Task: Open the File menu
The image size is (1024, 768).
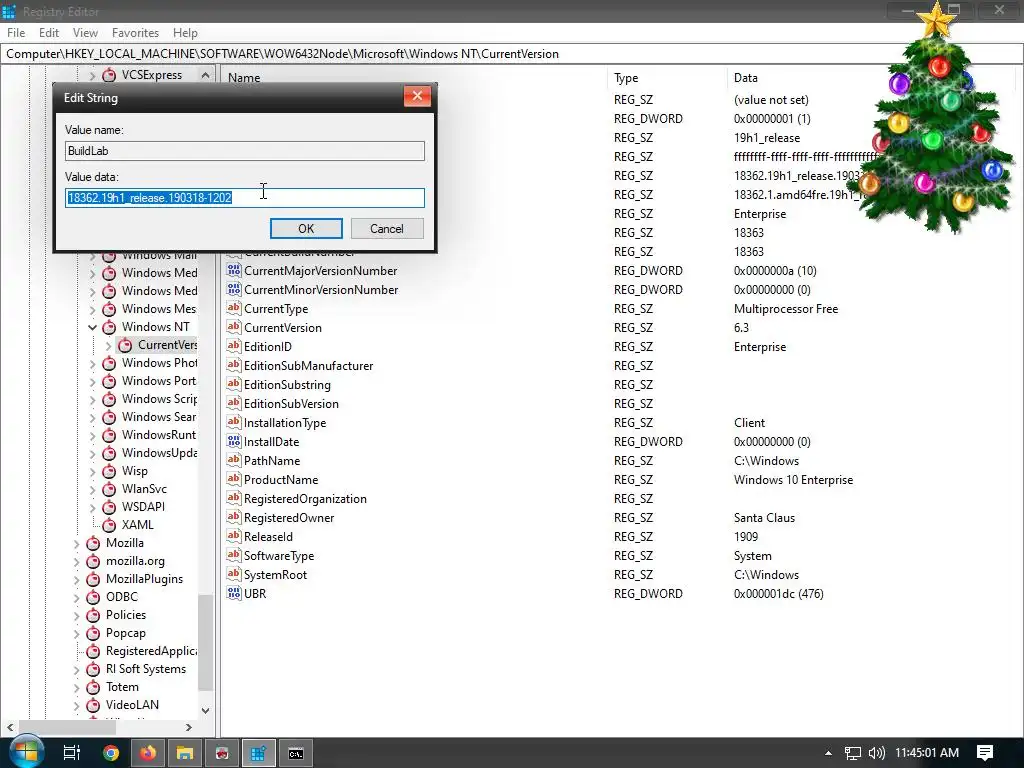Action: [16, 33]
